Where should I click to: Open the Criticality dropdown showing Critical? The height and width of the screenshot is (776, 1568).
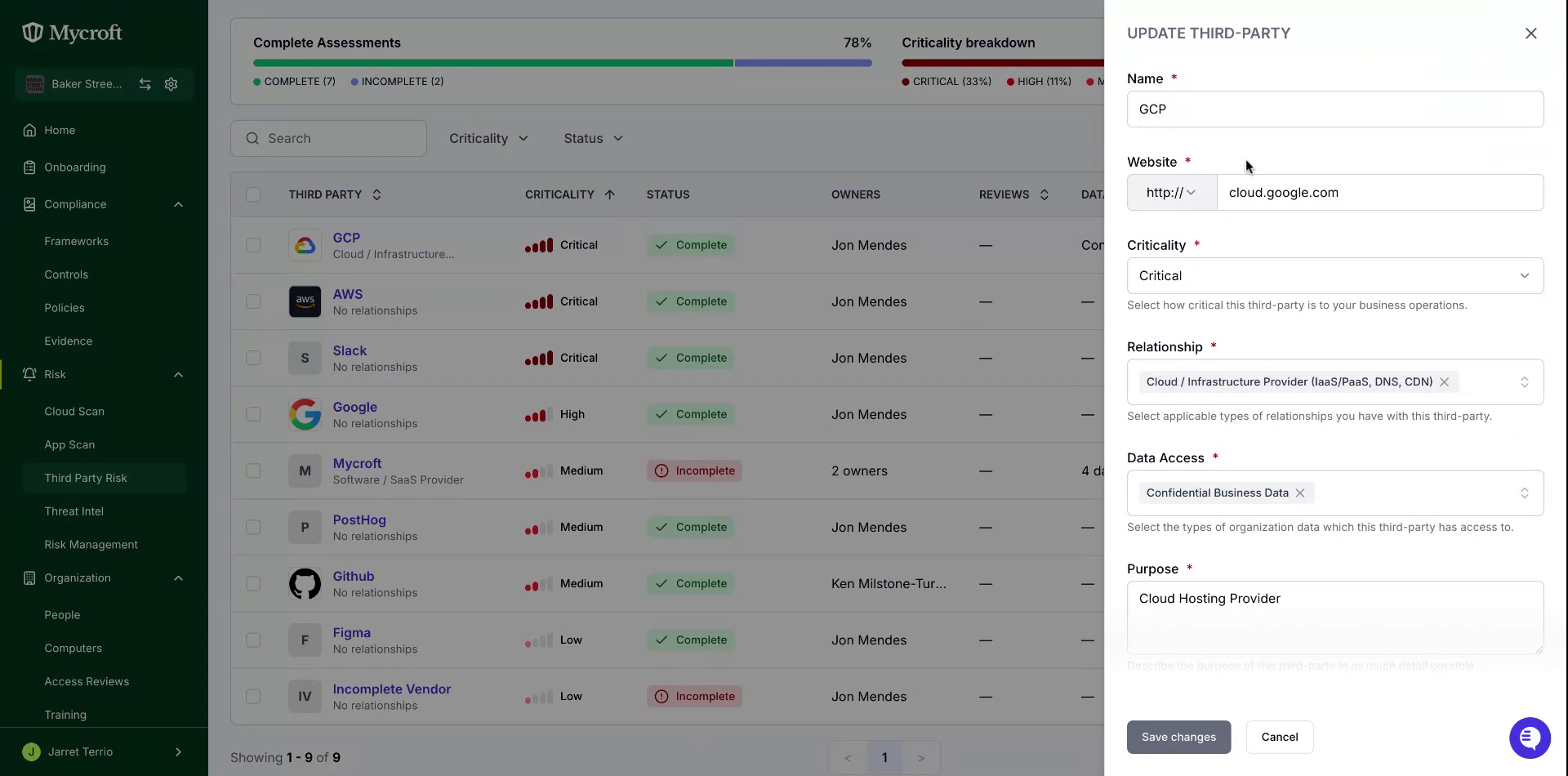(x=1335, y=276)
